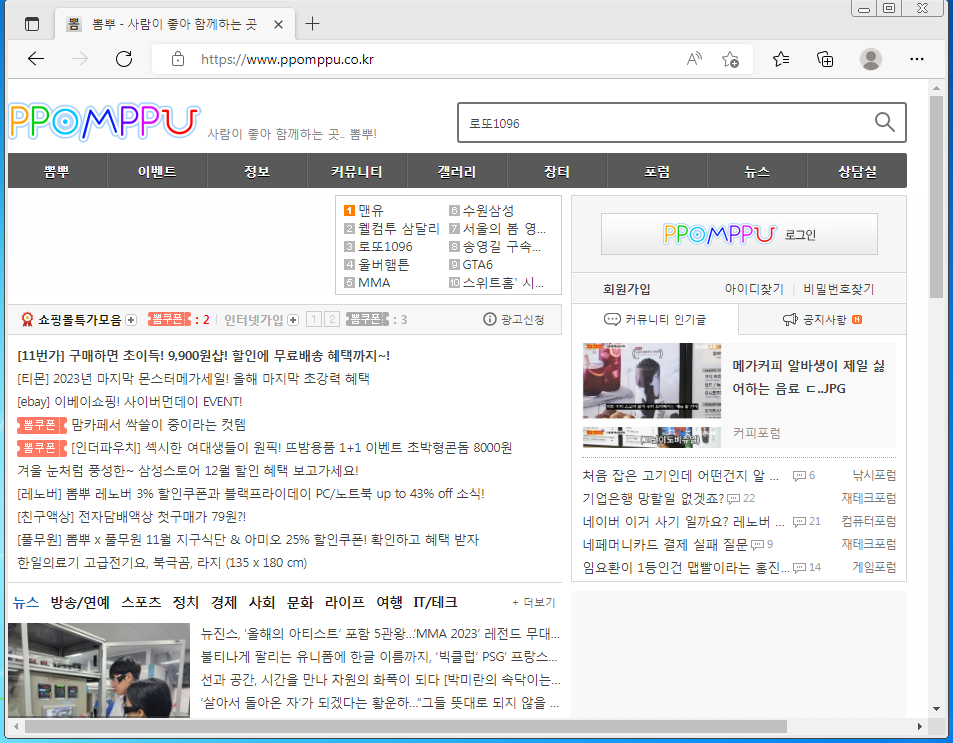Screen dimensions: 953x743
Task: Expand 쇼핑몰특가모음 plus button
Action: pos(131,320)
